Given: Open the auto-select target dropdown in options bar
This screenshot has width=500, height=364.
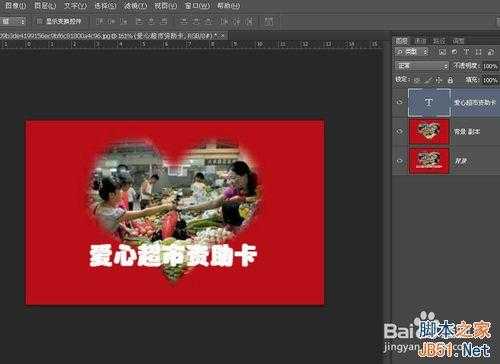Looking at the screenshot, I should [13, 21].
